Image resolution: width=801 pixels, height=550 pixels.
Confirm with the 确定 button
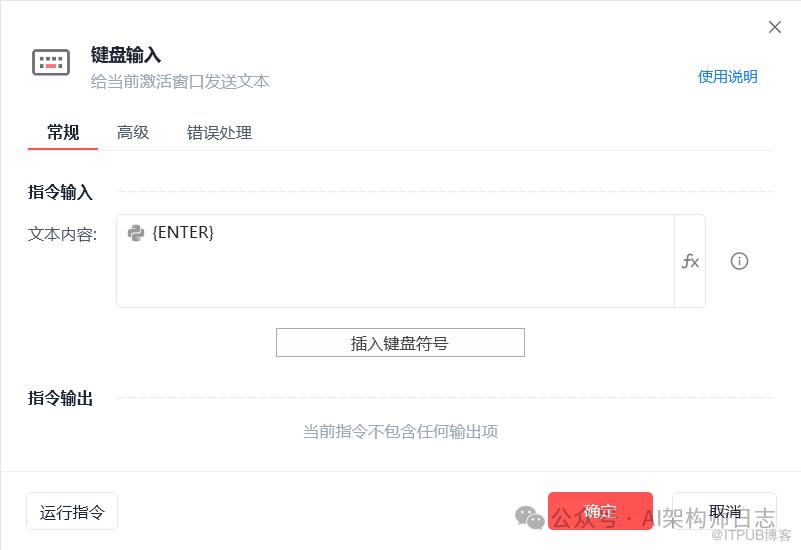click(600, 512)
